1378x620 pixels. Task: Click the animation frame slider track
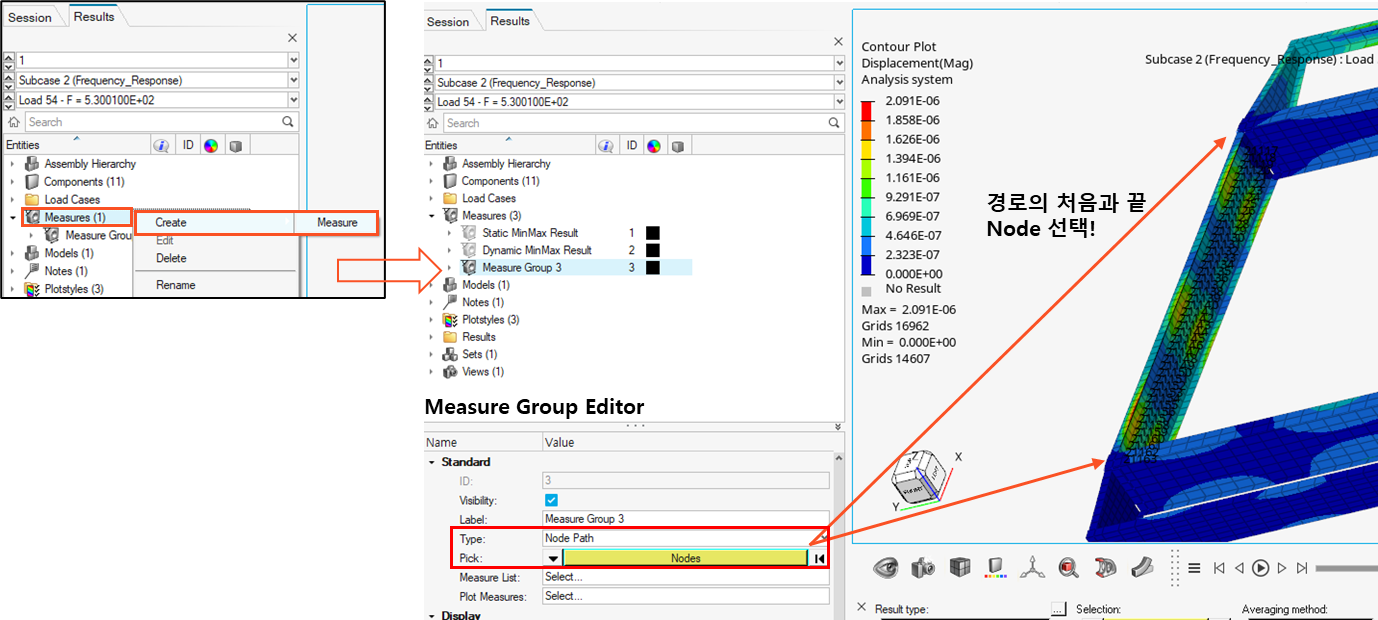pyautogui.click(x=1346, y=568)
